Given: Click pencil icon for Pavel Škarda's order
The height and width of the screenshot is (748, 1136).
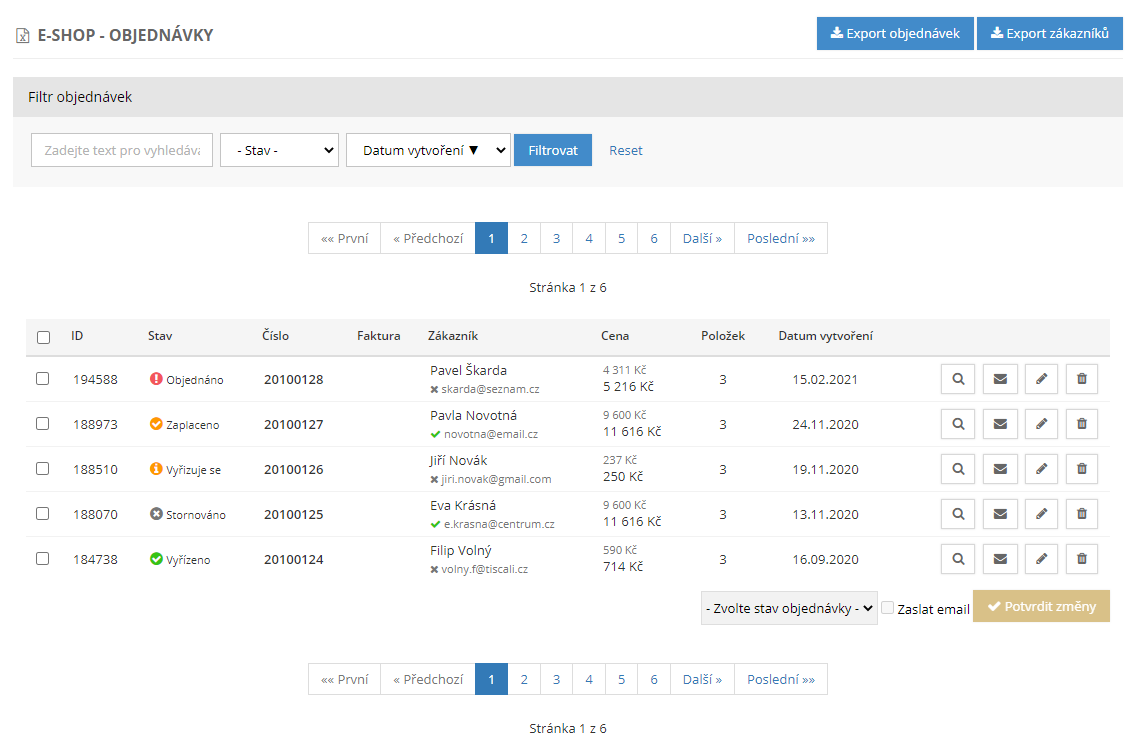Looking at the screenshot, I should click(1040, 380).
